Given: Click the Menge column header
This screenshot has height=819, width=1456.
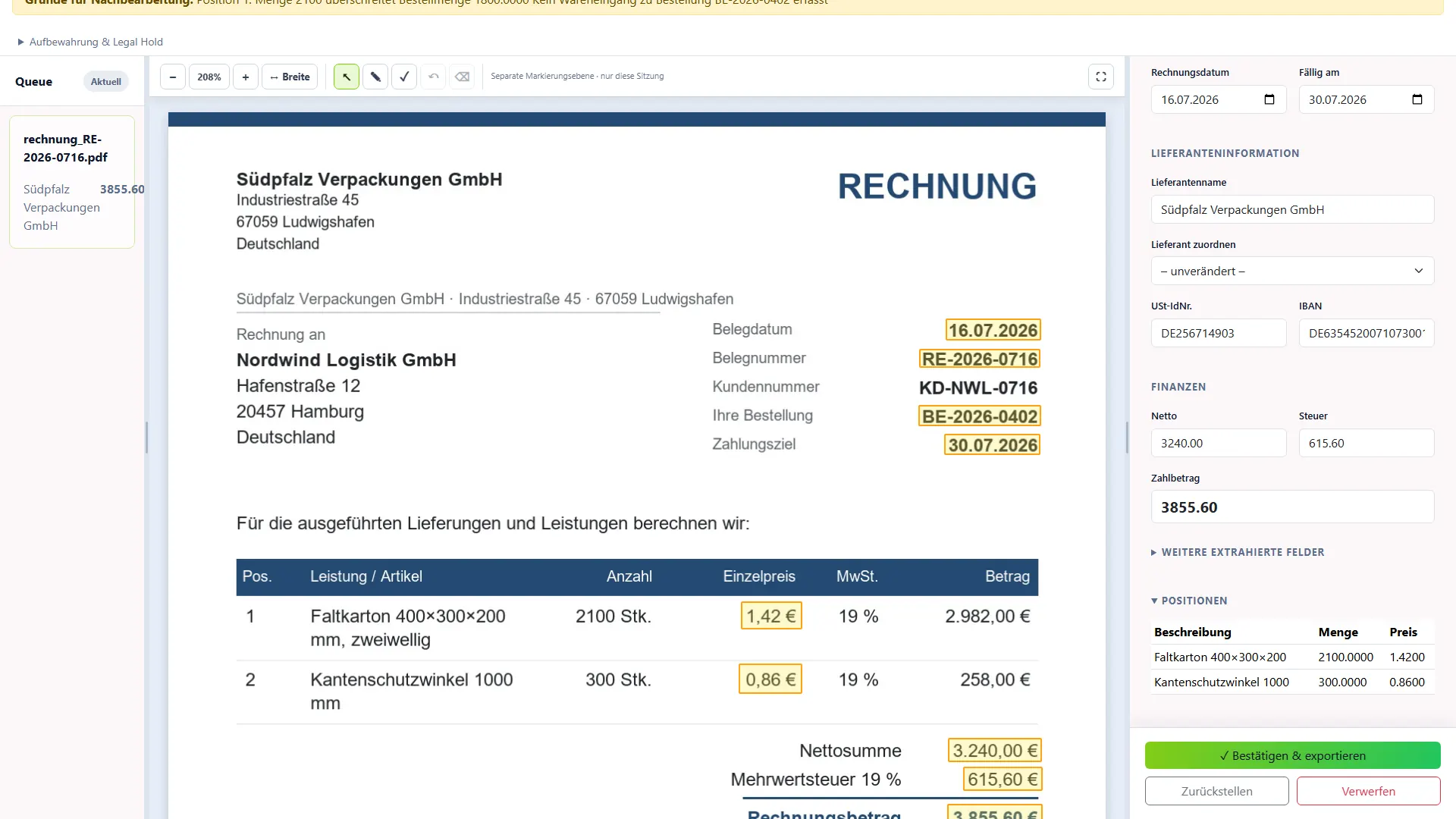Looking at the screenshot, I should [1338, 632].
